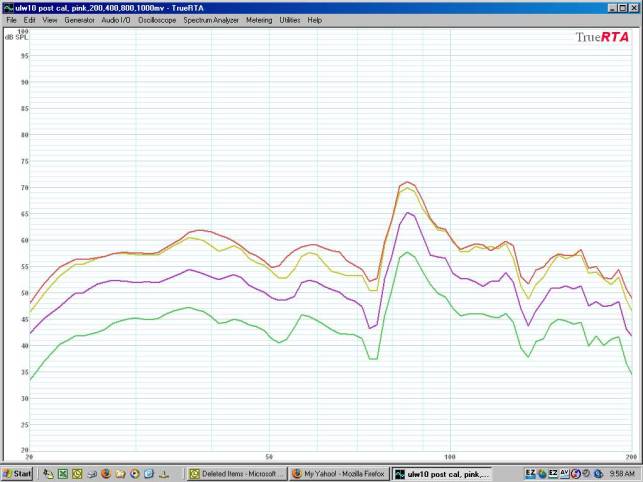Screen dimensions: 643x482
Task: Switch to Deleted Items Microsoft Outlook window
Action: pyautogui.click(x=237, y=473)
